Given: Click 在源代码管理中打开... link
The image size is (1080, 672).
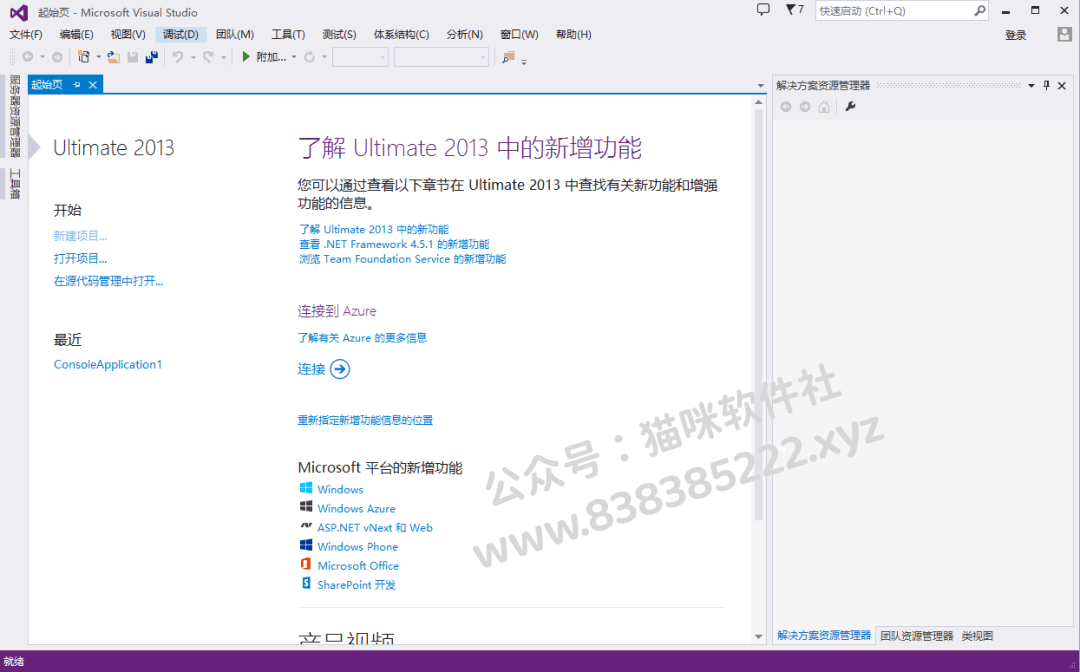Looking at the screenshot, I should click(109, 282).
